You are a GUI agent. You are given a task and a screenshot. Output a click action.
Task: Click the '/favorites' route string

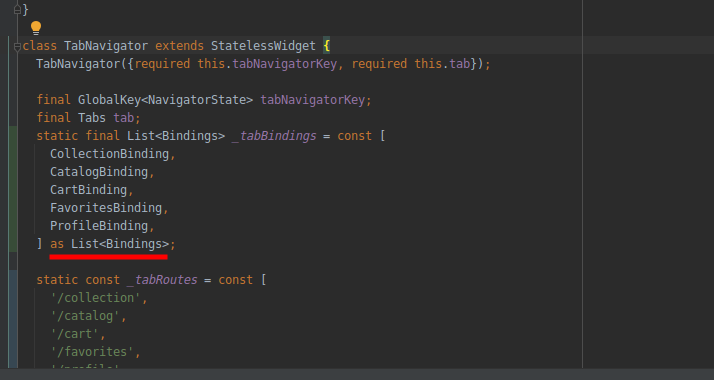pos(92,352)
